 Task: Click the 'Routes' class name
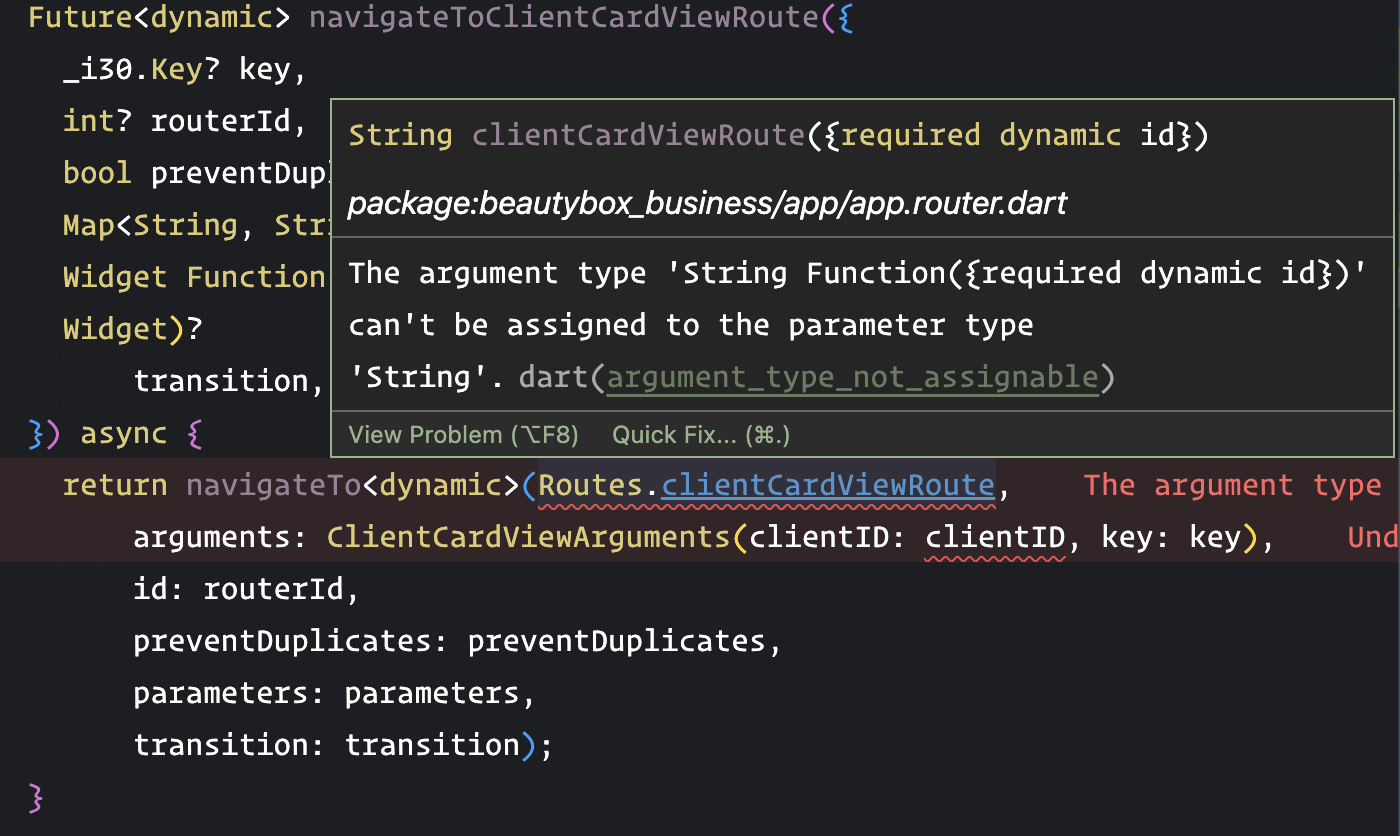[590, 485]
